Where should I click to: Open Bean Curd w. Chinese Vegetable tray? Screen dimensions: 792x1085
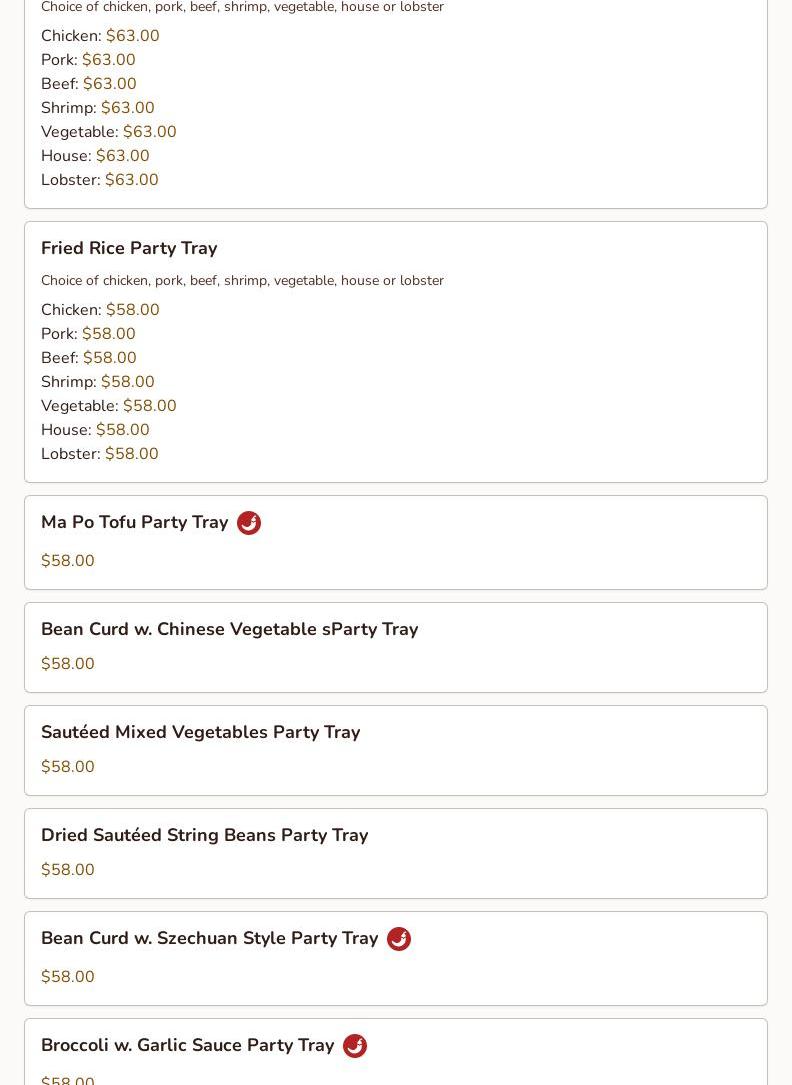(x=230, y=629)
